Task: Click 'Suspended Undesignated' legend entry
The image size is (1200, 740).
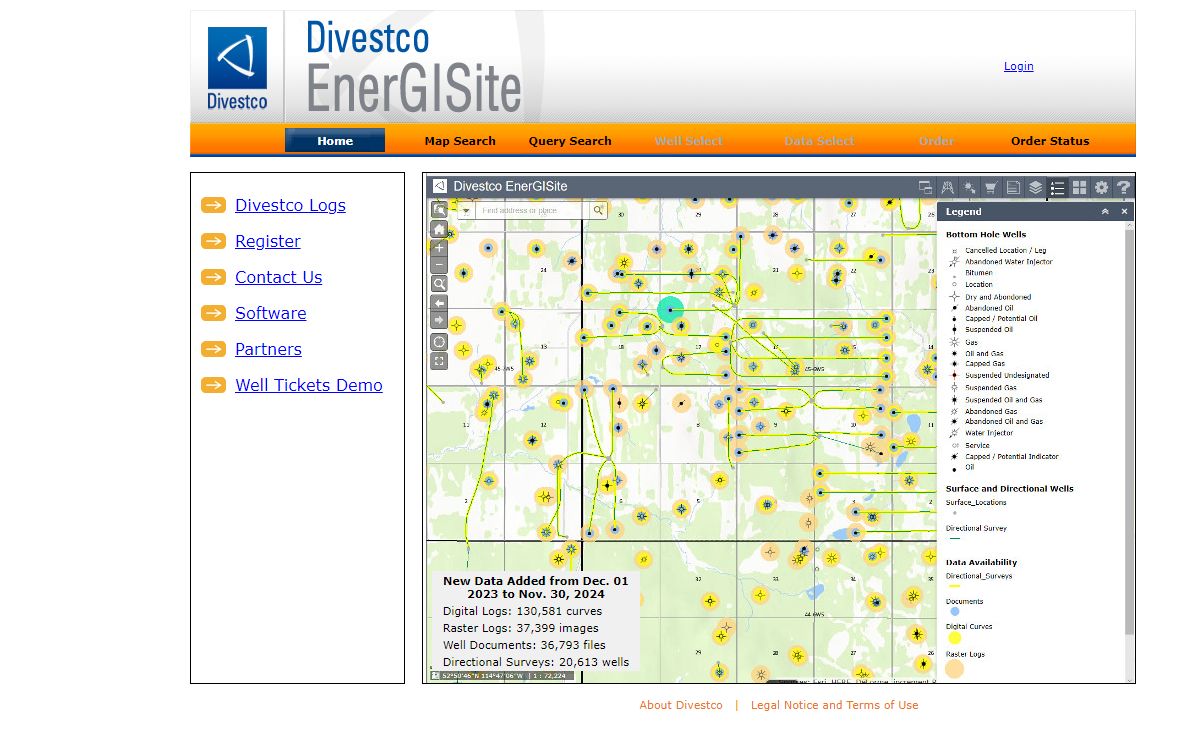Action: pos(1007,376)
